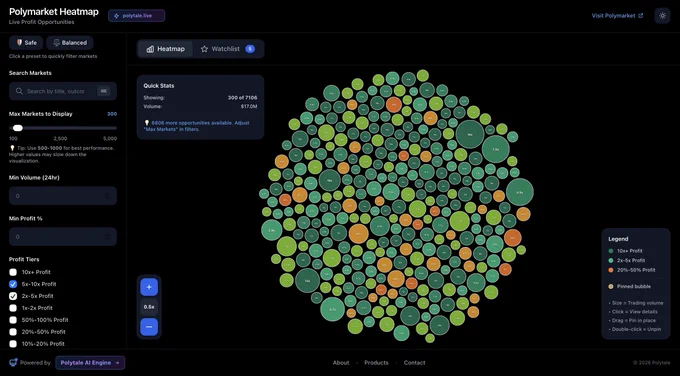Click the bar chart icon on Heatmap tab
680x376 pixels.
click(150, 49)
